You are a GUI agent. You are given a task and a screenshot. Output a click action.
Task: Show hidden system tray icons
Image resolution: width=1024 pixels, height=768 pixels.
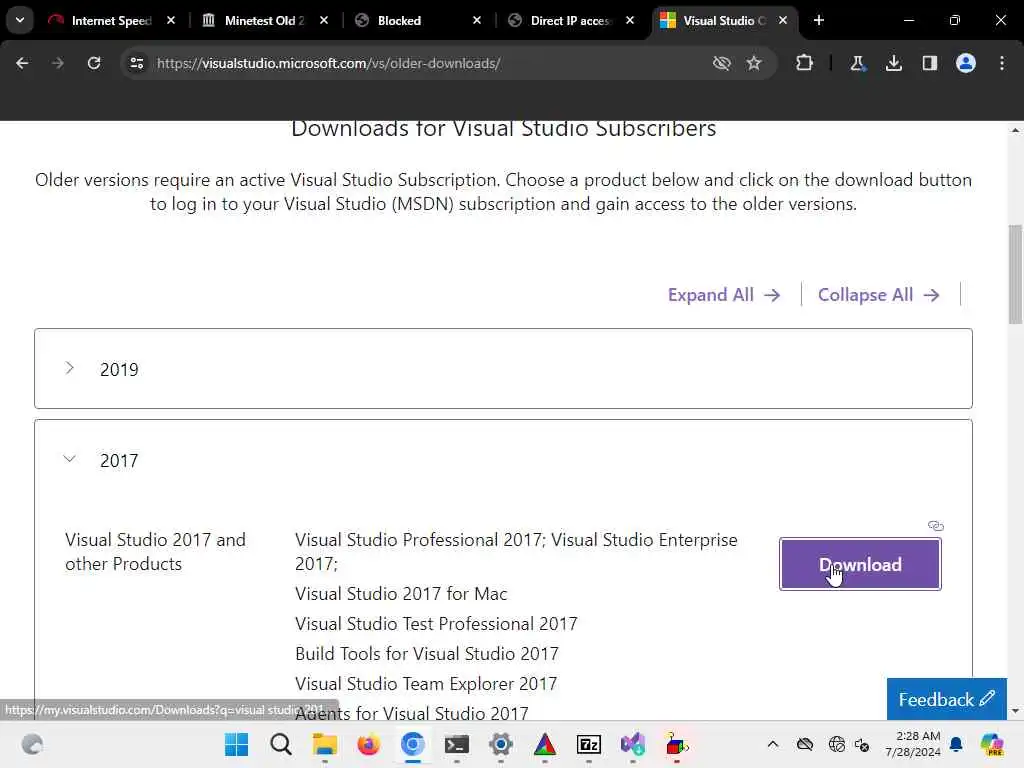pyautogui.click(x=773, y=744)
